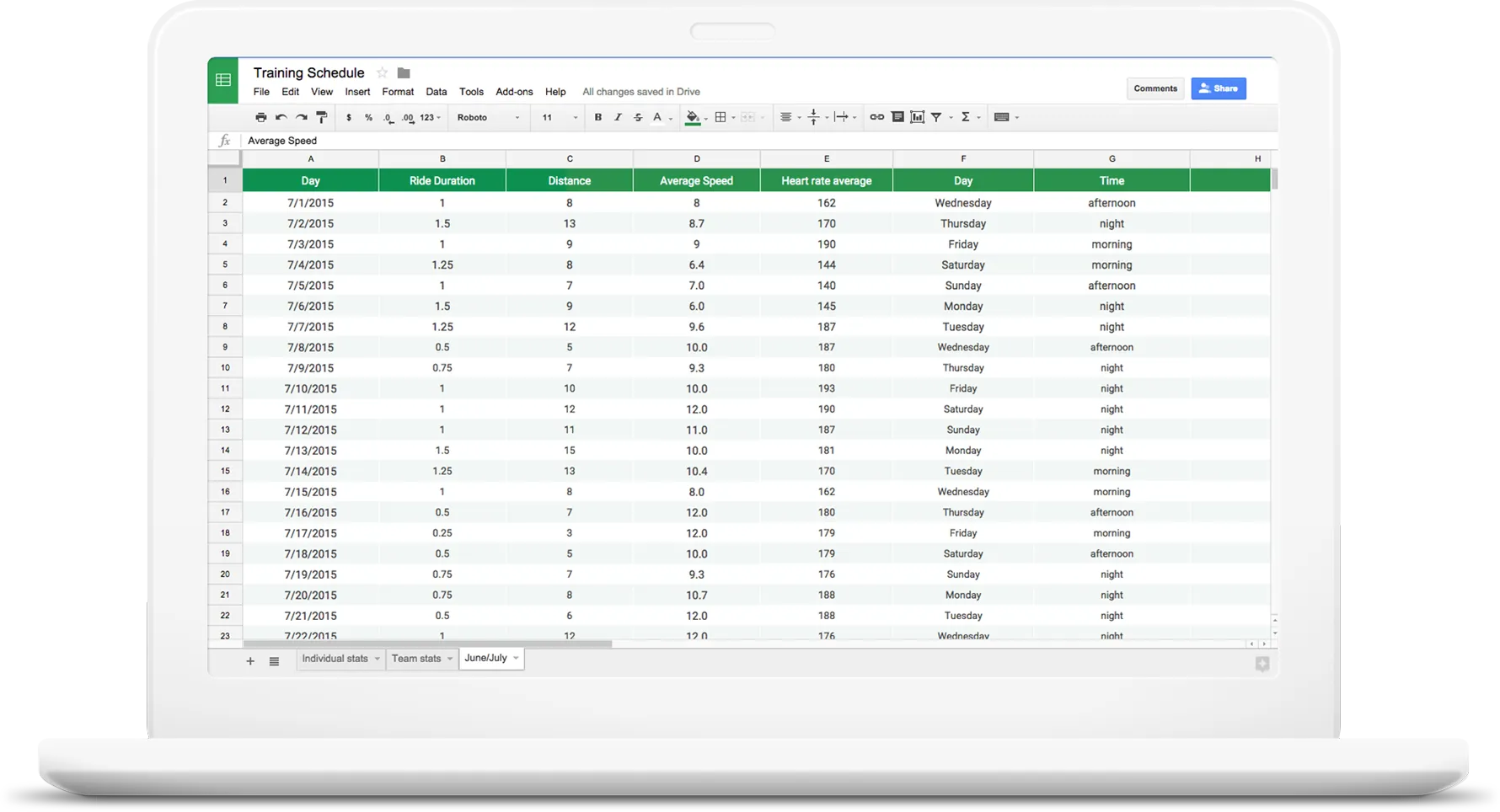The image size is (1500, 812).
Task: Expand the 123 number format dropdown
Action: pyautogui.click(x=431, y=117)
